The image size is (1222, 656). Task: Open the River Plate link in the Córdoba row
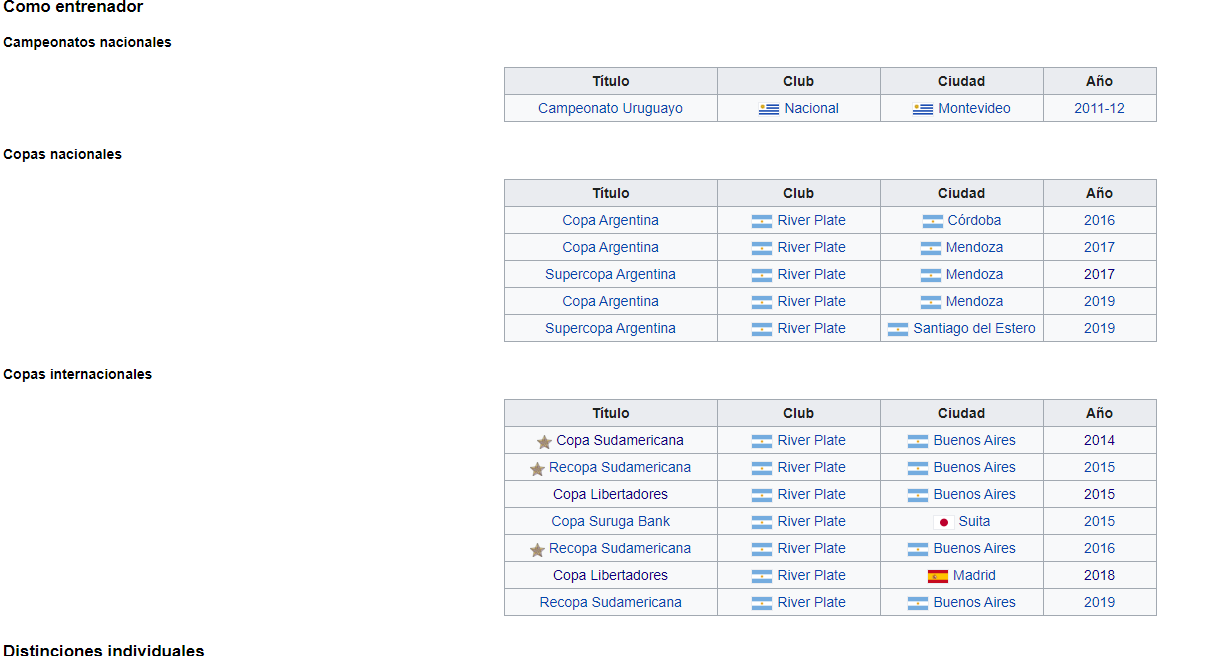click(811, 220)
